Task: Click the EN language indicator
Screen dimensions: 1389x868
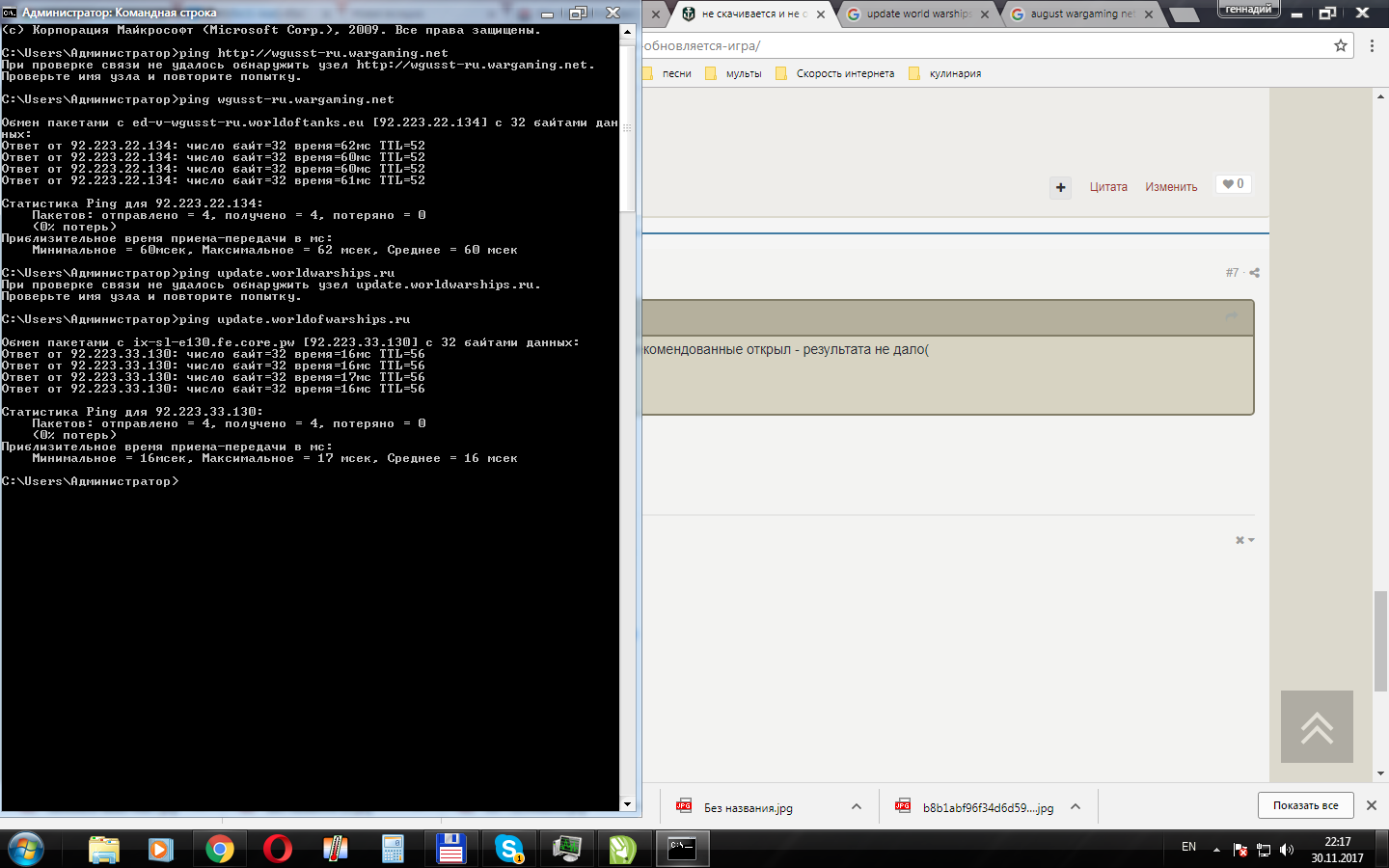Action: (x=1188, y=847)
